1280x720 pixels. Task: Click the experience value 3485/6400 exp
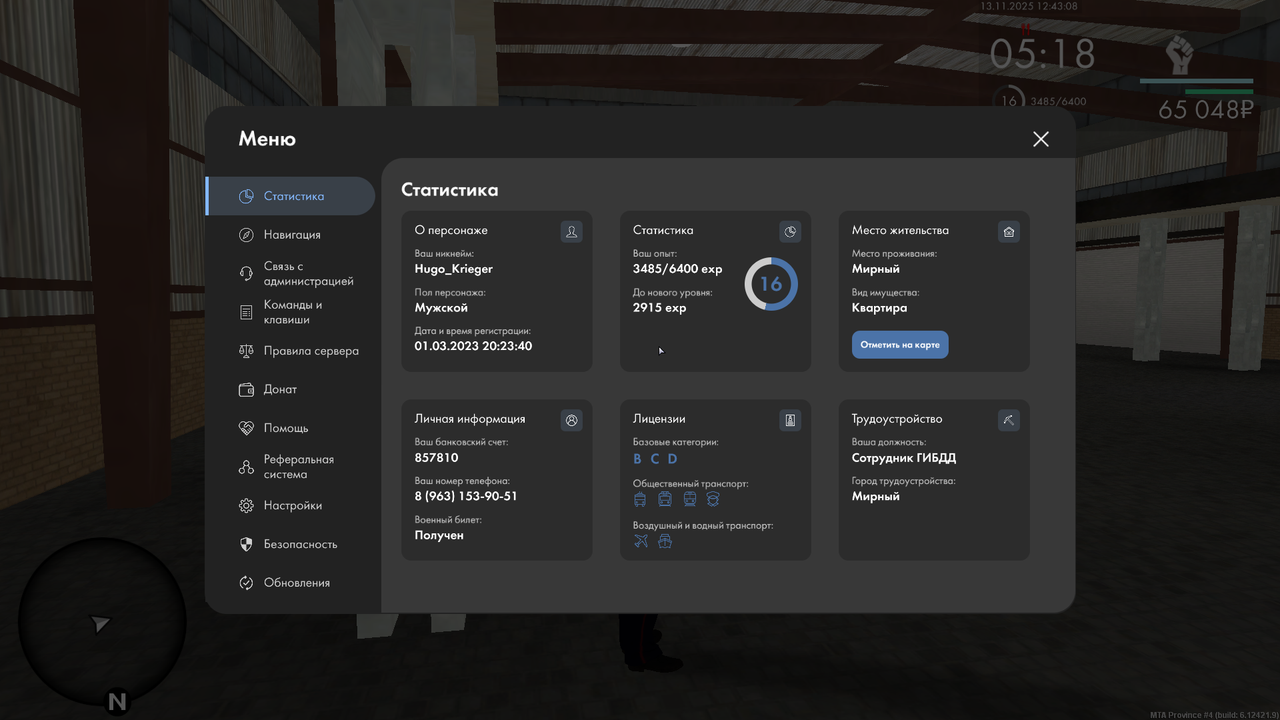(x=677, y=269)
